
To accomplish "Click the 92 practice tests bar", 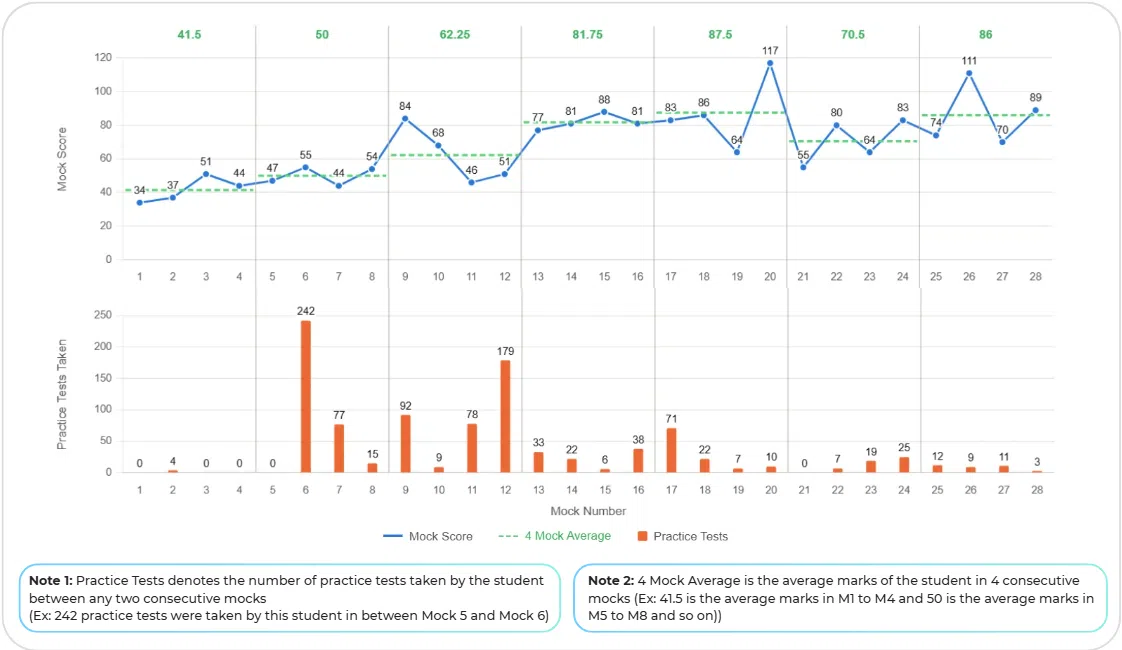I will (406, 444).
